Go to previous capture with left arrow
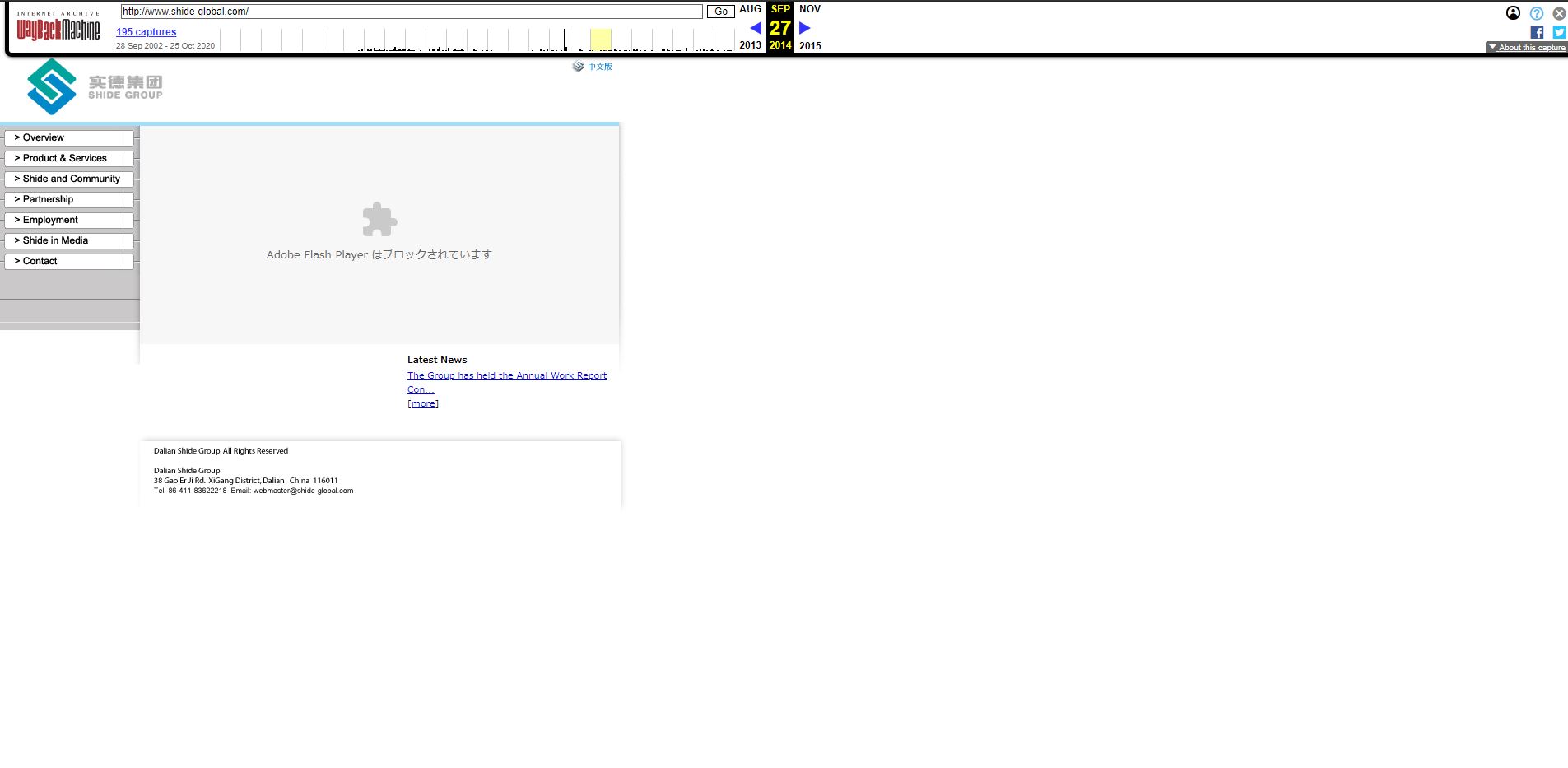 pos(755,28)
